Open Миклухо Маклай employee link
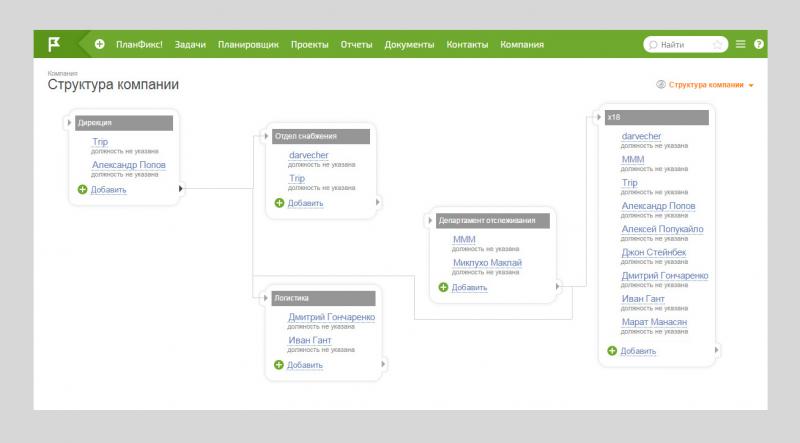Screen dimensions: 800x443 click(x=487, y=263)
